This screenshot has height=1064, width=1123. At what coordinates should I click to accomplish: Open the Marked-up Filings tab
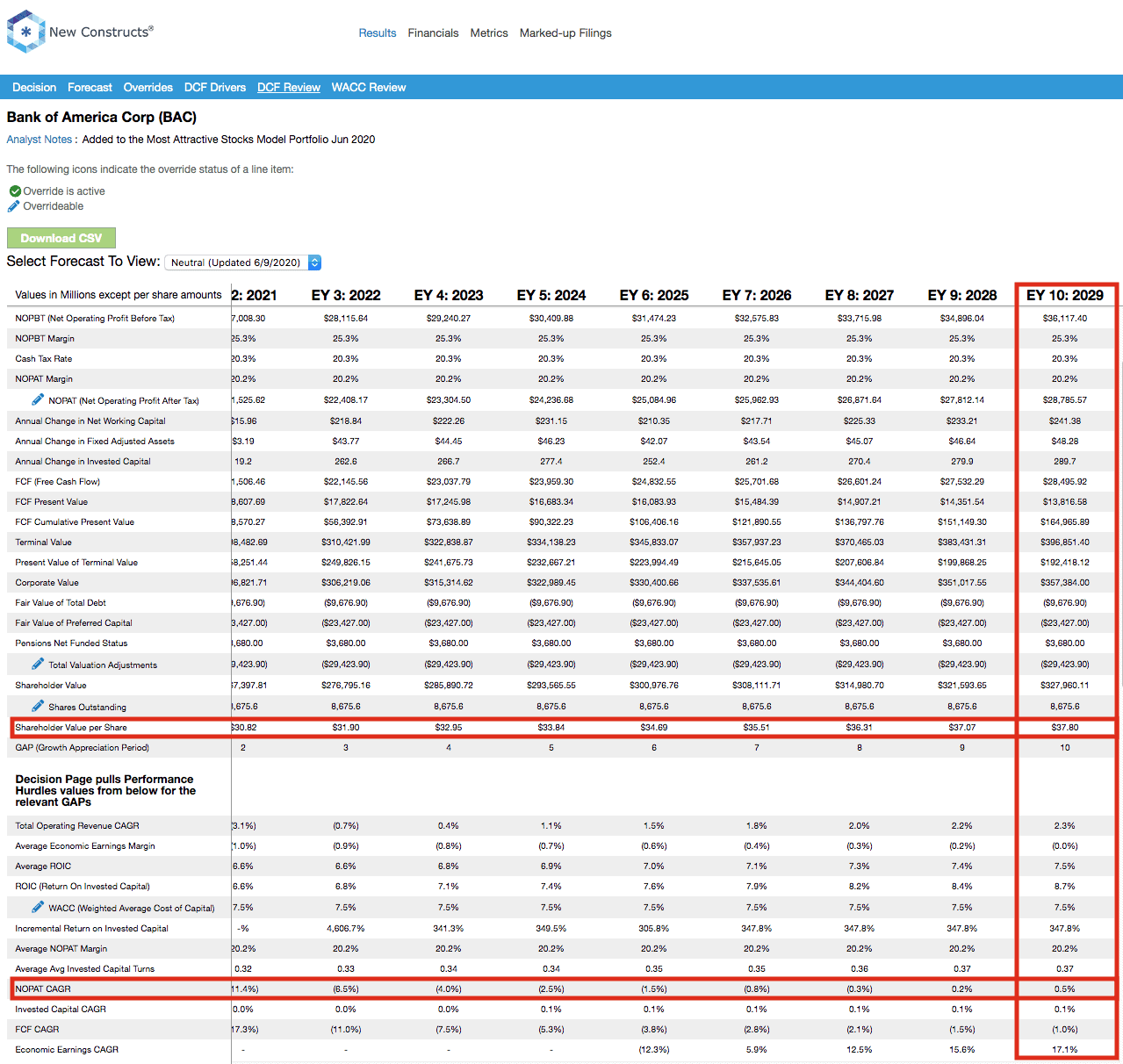(x=565, y=33)
